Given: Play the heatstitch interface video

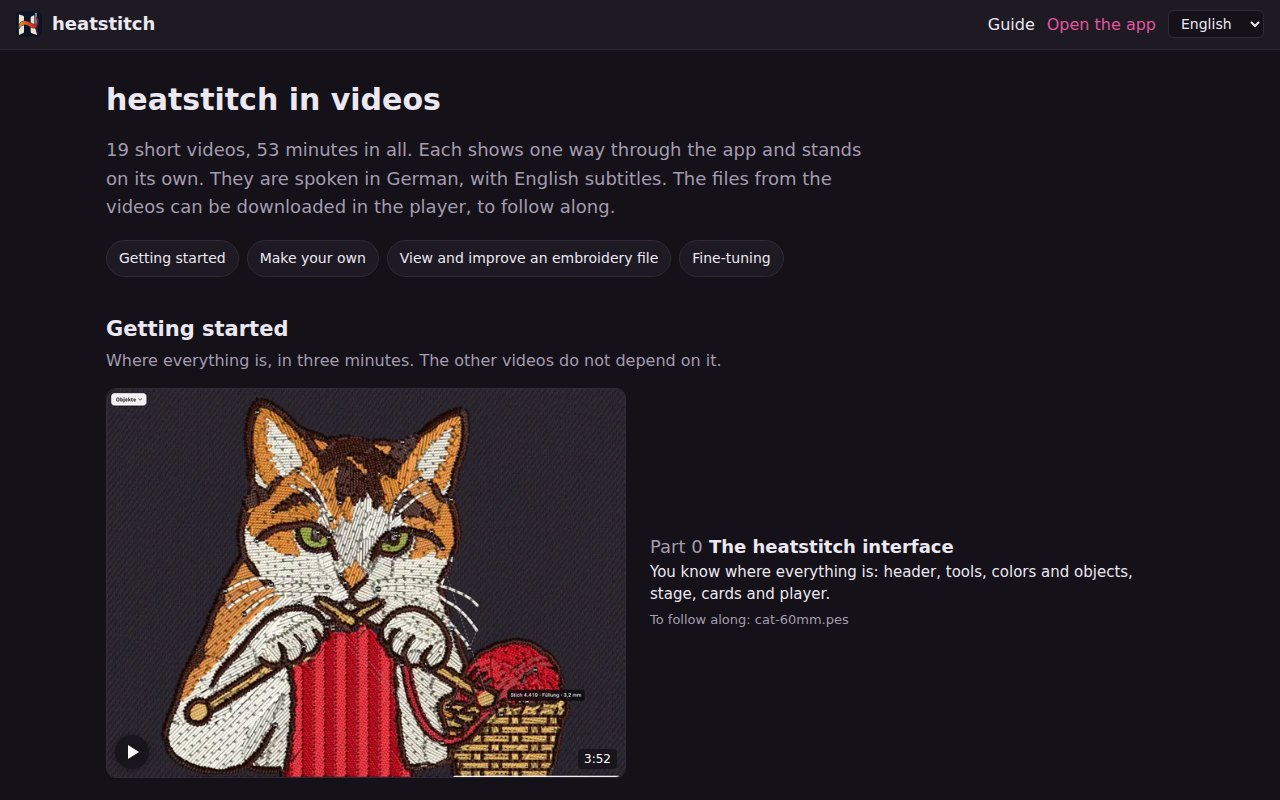Looking at the screenshot, I should click(x=132, y=752).
